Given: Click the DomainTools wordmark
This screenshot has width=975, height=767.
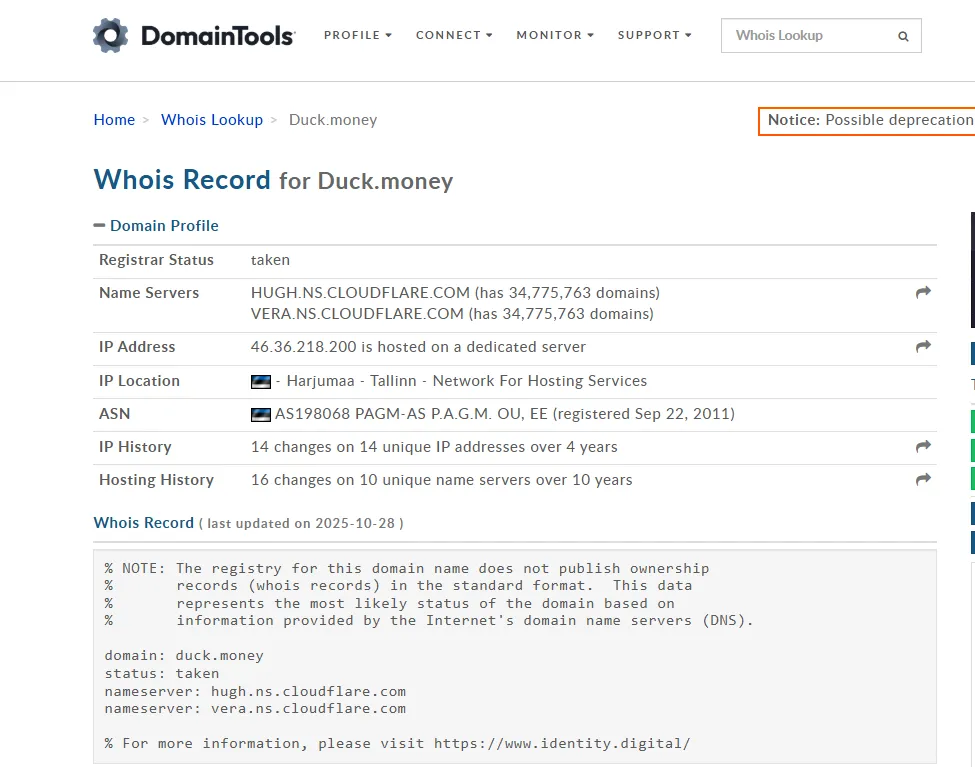Looking at the screenshot, I should (218, 35).
